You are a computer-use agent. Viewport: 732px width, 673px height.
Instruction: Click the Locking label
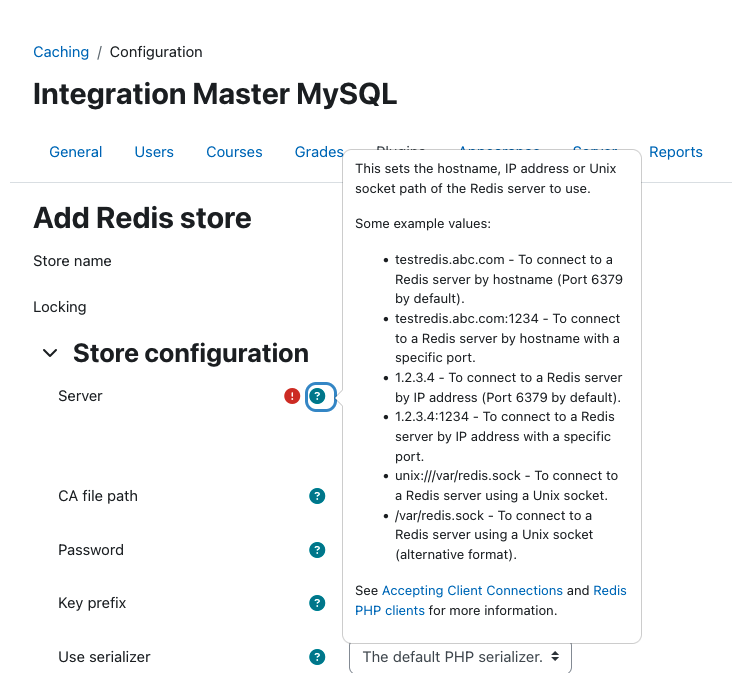coord(60,307)
